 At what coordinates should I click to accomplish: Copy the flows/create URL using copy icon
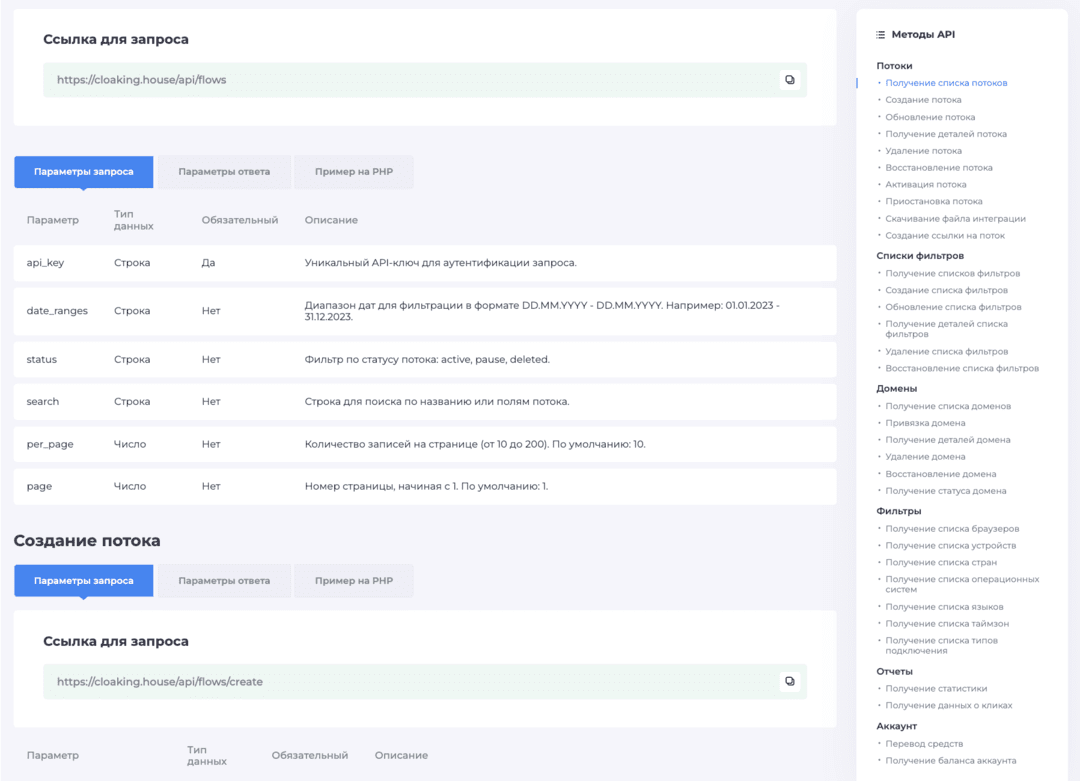tap(790, 681)
